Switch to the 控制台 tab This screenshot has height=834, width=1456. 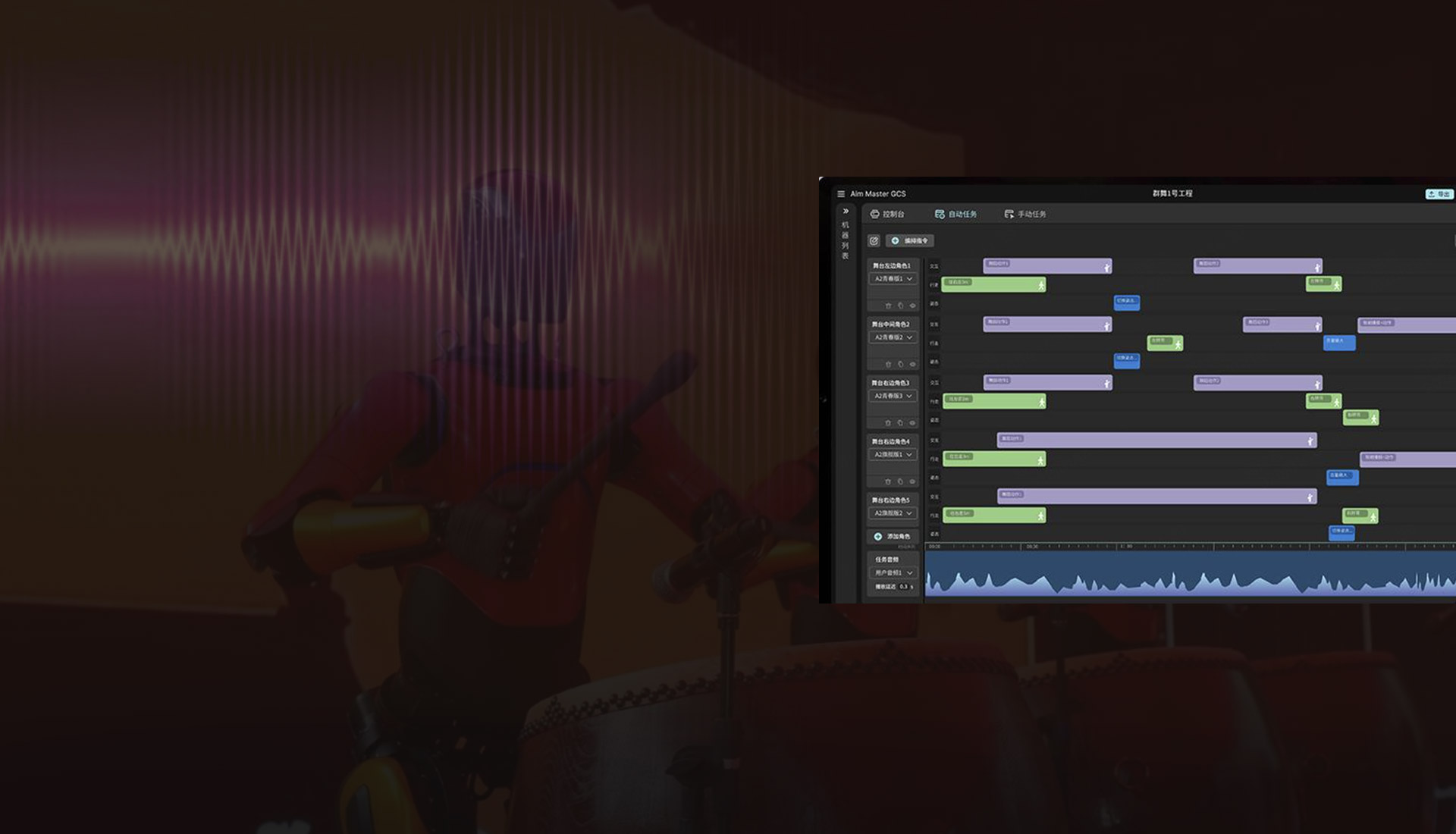coord(887,215)
